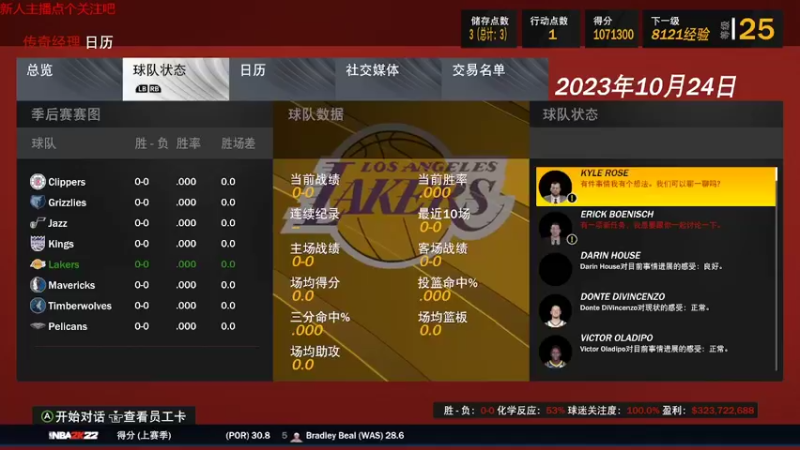The height and width of the screenshot is (450, 800).
Task: Click alert badge on Kyle Rose portrait
Action: pyautogui.click(x=571, y=198)
